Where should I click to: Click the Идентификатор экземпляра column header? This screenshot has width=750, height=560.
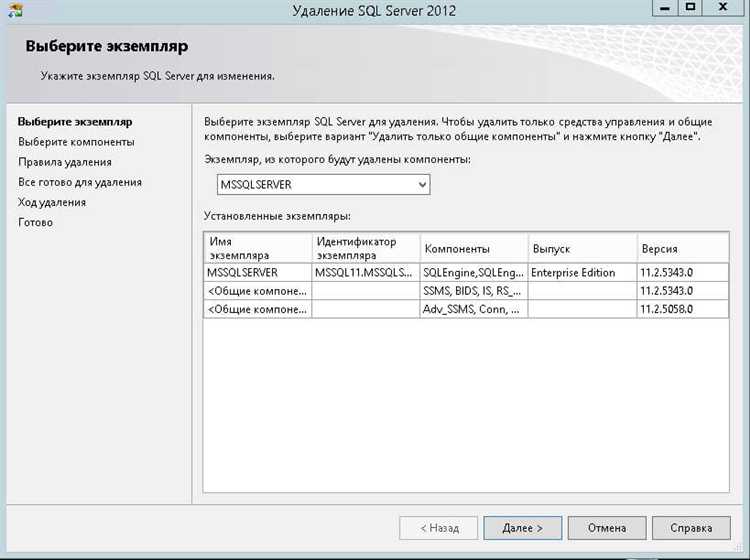coord(366,248)
